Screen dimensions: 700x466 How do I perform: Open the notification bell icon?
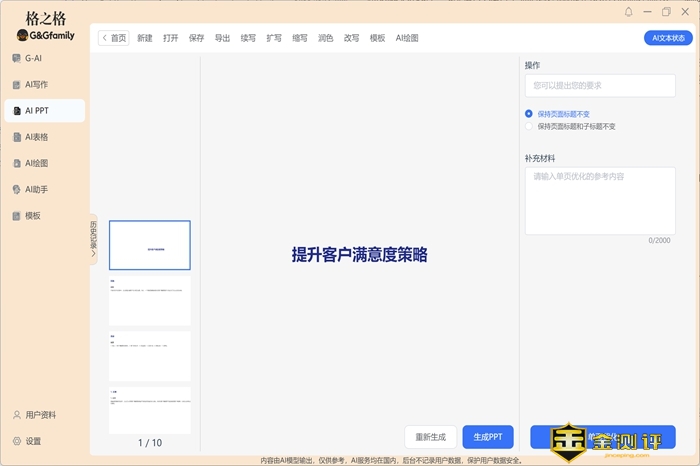(x=629, y=12)
